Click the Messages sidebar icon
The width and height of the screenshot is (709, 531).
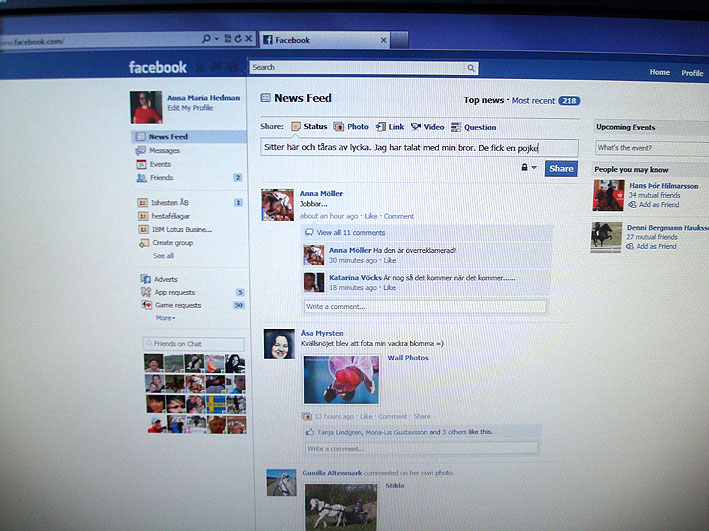[141, 150]
